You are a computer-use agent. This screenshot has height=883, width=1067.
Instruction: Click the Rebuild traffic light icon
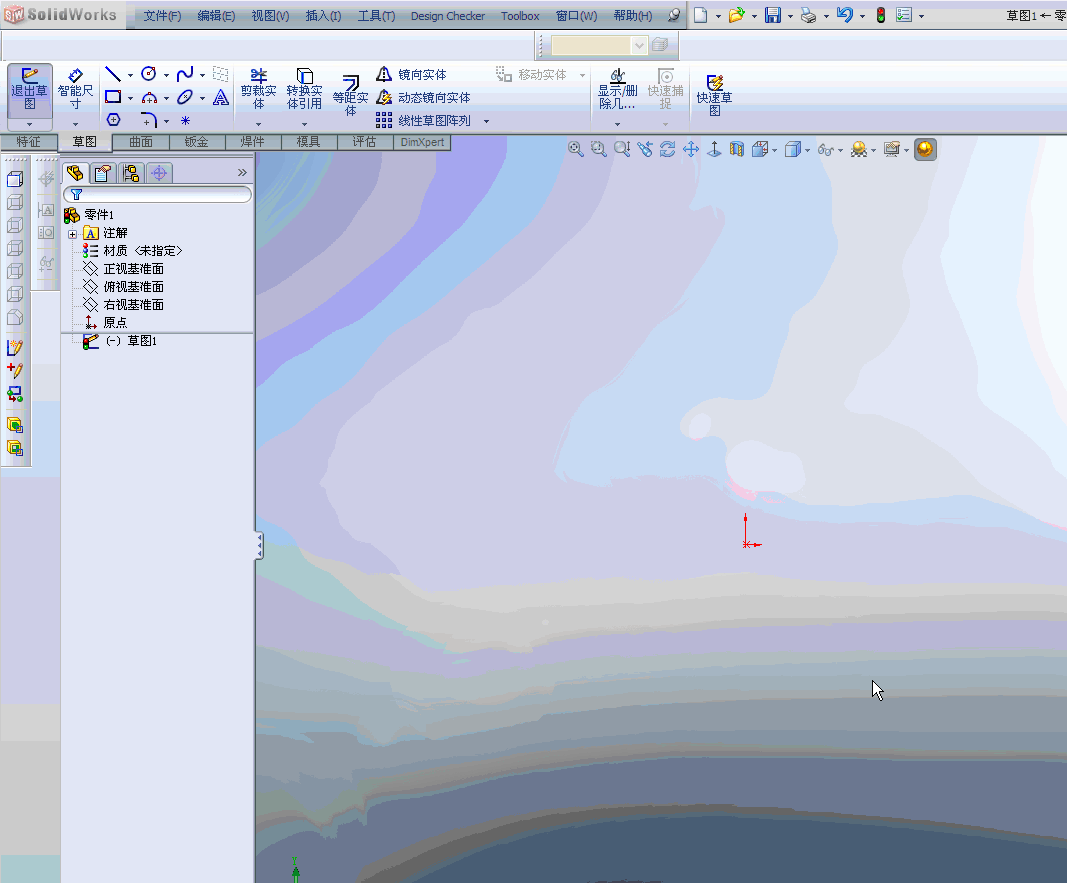pos(881,15)
